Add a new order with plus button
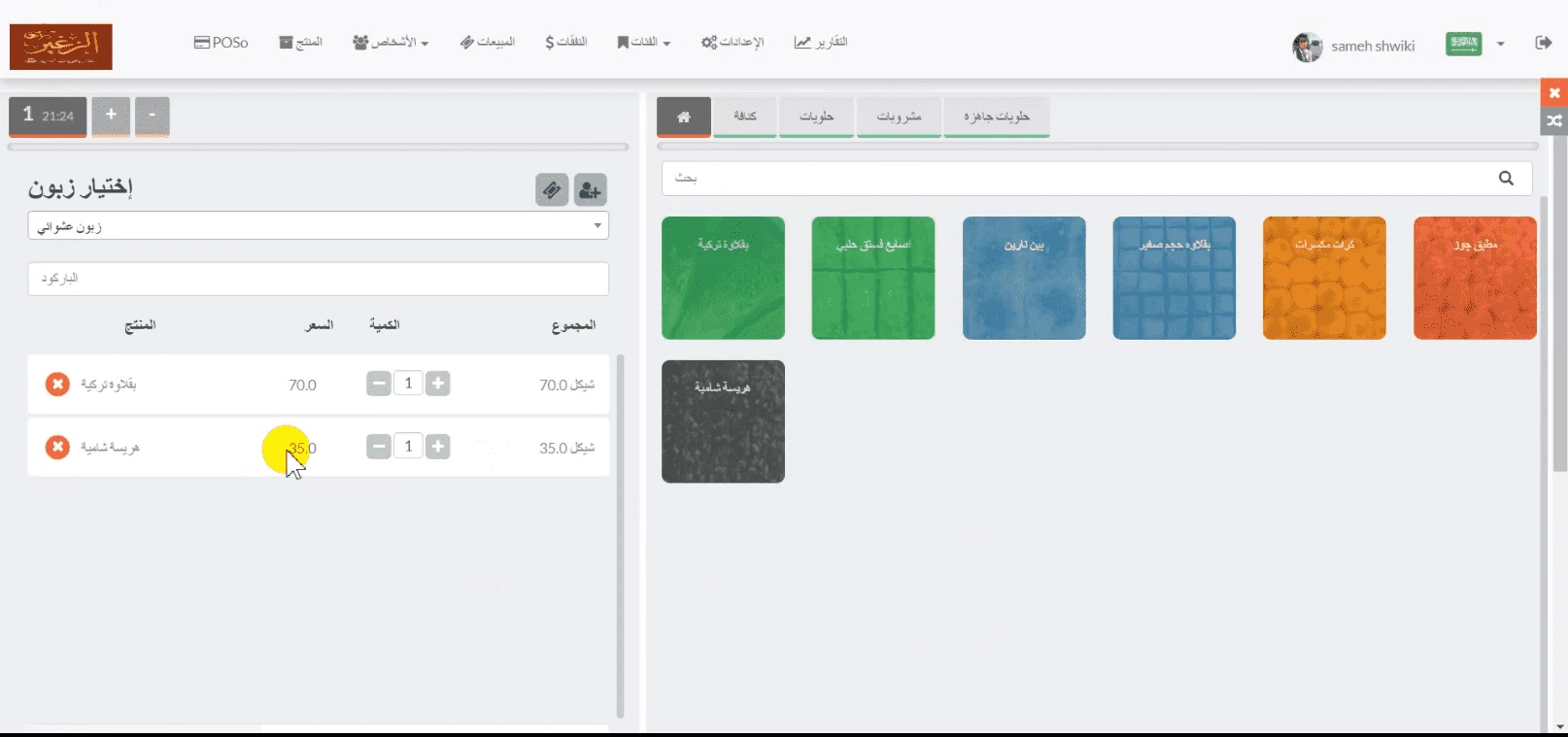 pos(111,116)
